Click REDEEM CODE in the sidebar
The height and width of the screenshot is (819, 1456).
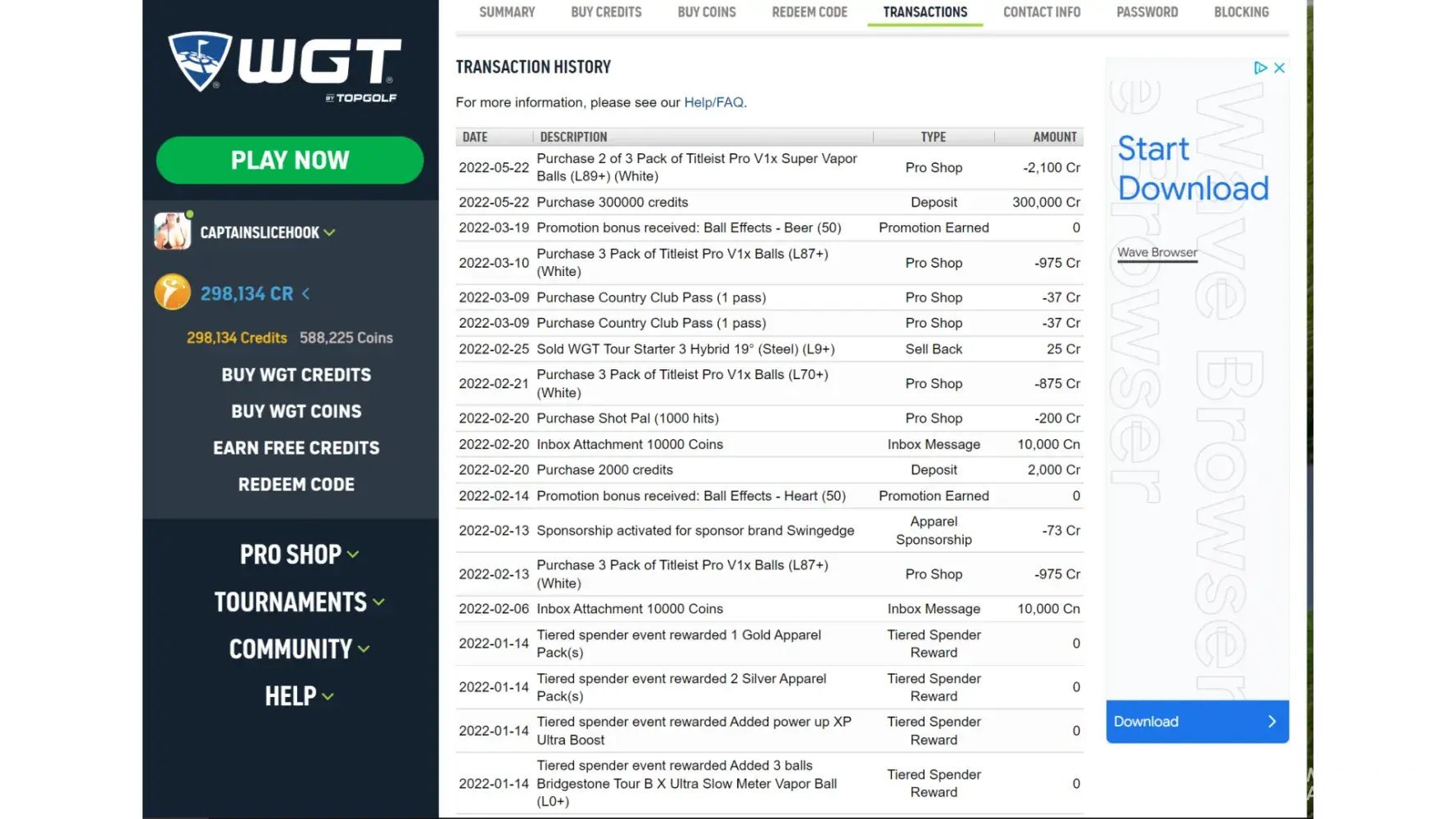pyautogui.click(x=296, y=485)
